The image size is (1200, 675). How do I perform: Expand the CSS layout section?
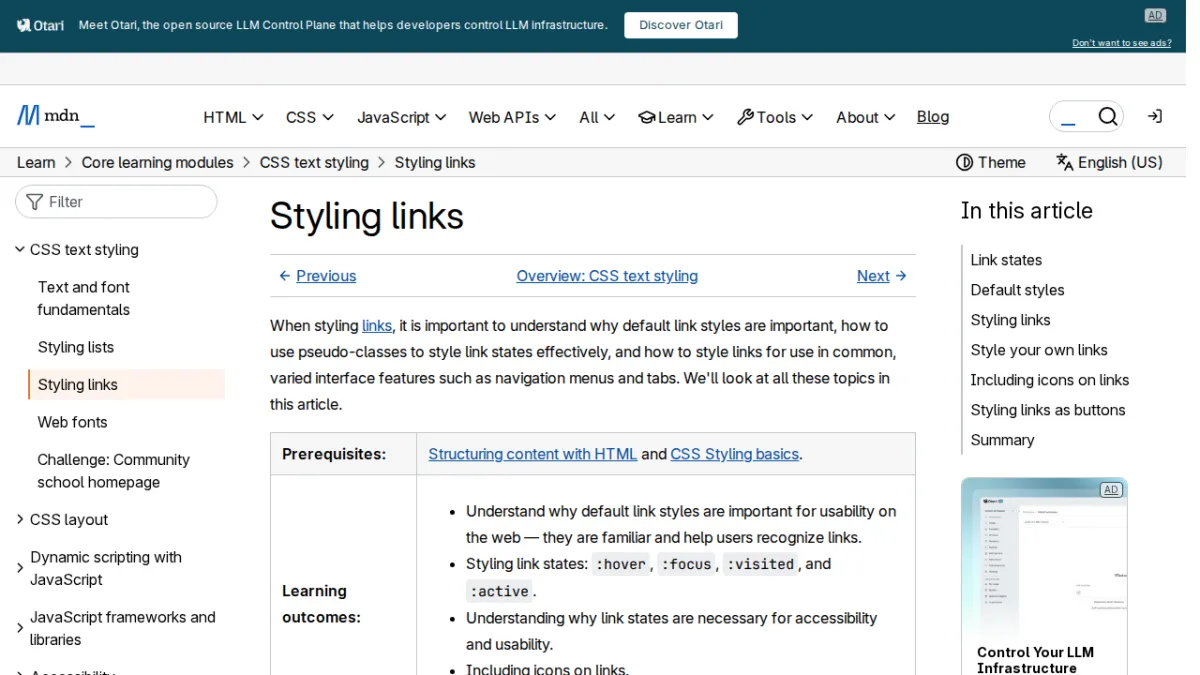(20, 519)
